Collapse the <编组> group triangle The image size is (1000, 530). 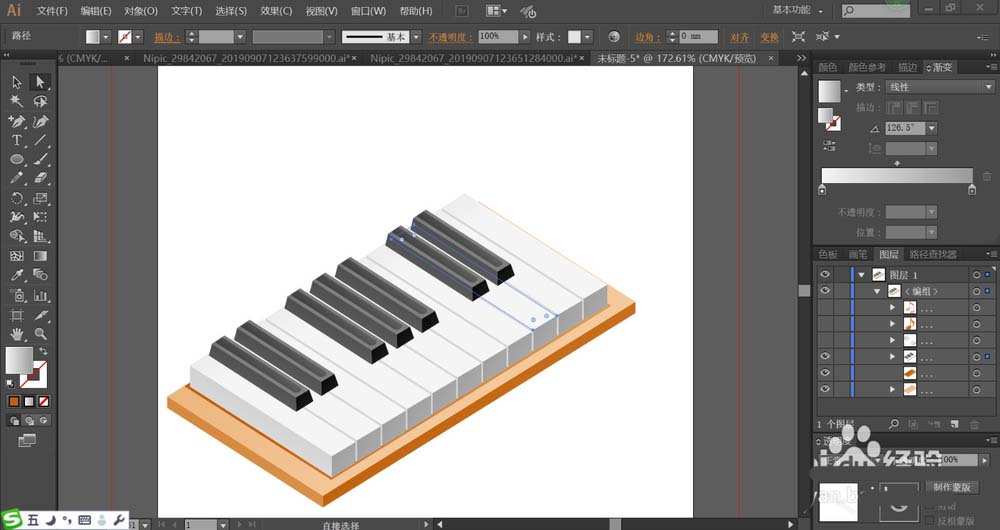coord(878,291)
